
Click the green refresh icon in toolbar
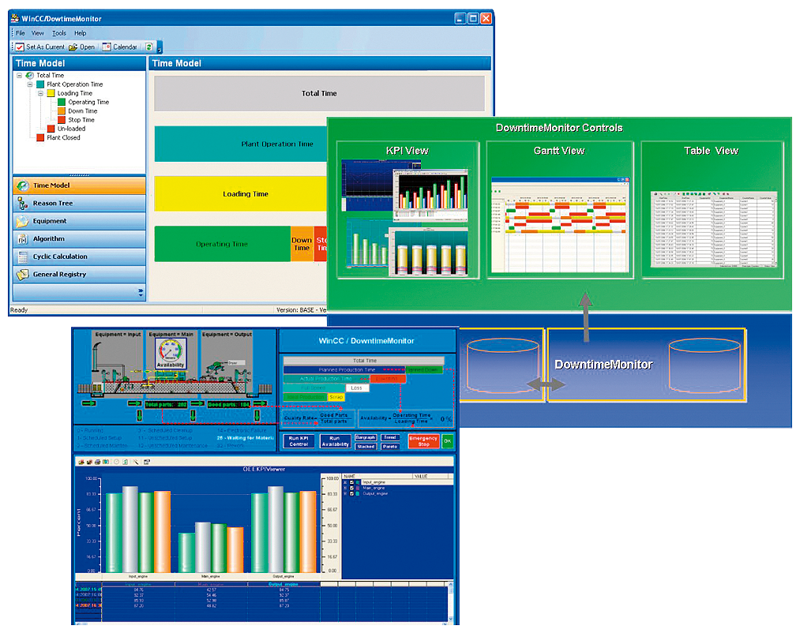click(149, 47)
